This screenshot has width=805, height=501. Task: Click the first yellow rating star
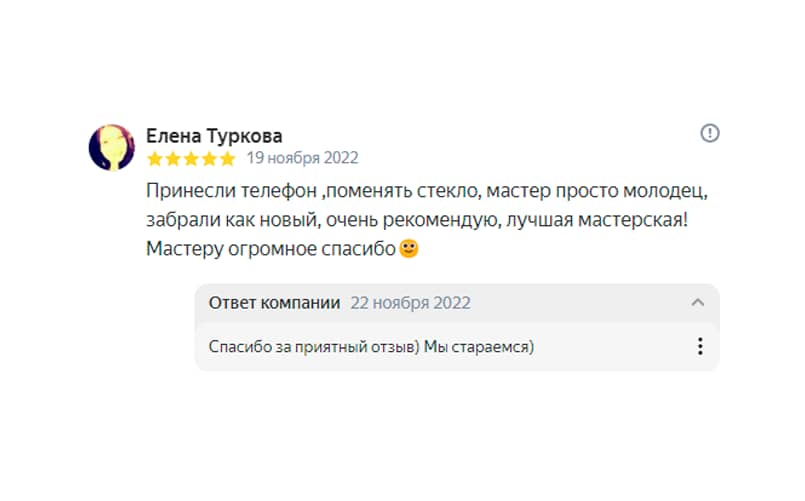pos(154,158)
